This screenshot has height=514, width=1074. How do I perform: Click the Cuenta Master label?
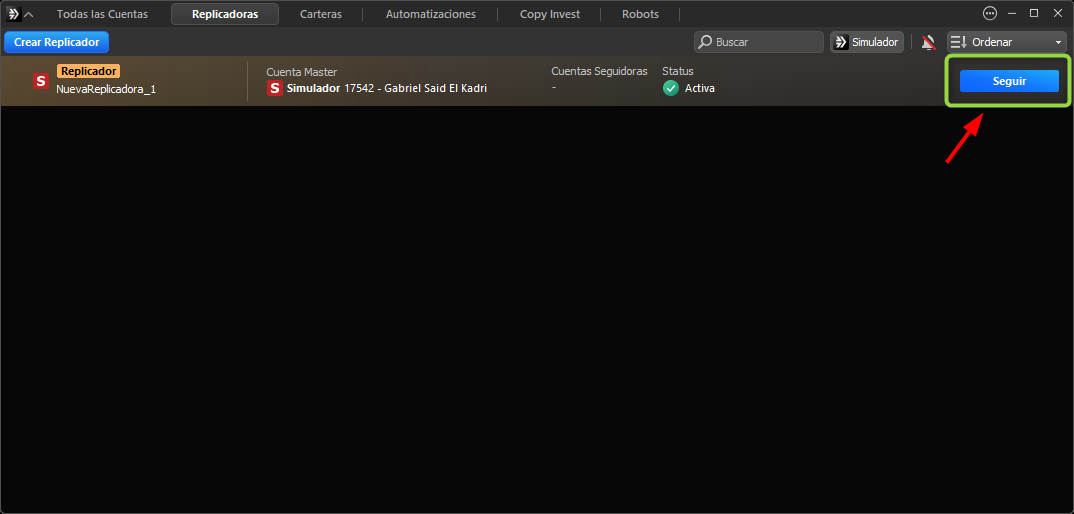point(301,72)
